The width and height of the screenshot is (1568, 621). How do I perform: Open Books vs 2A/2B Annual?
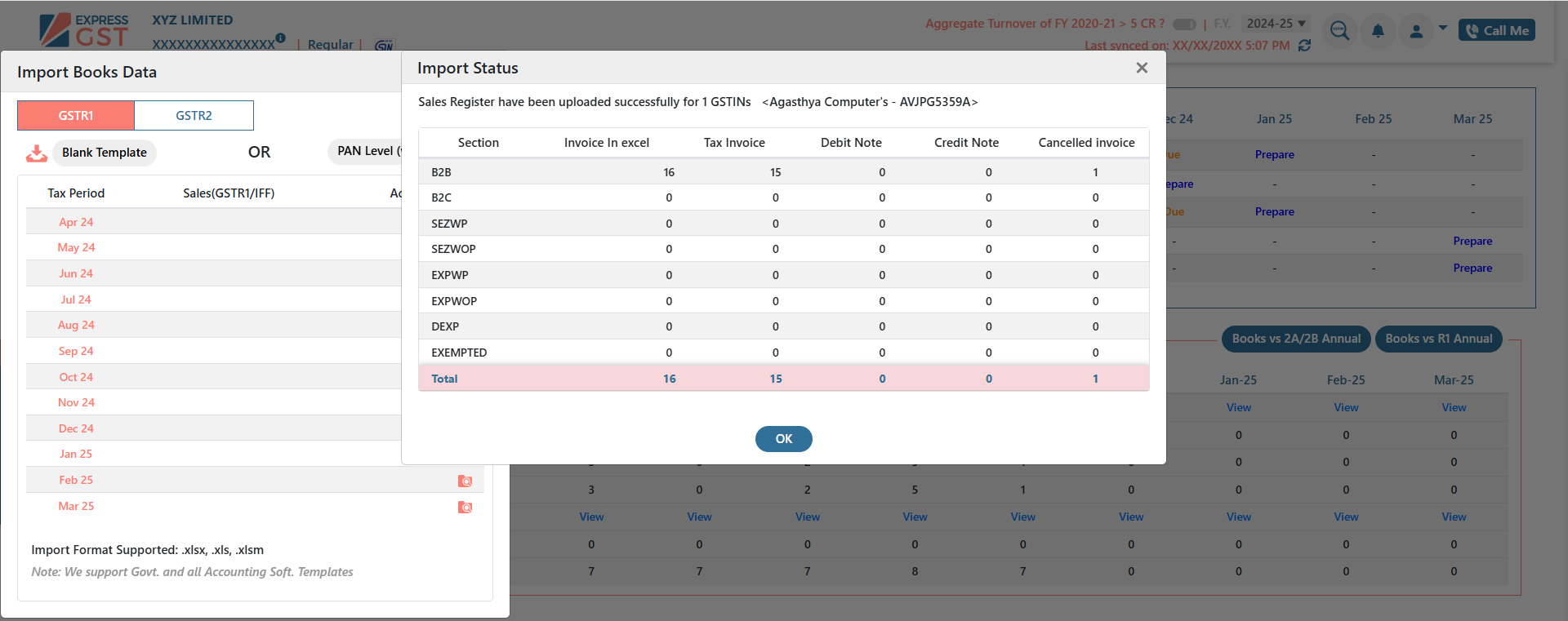coord(1296,339)
